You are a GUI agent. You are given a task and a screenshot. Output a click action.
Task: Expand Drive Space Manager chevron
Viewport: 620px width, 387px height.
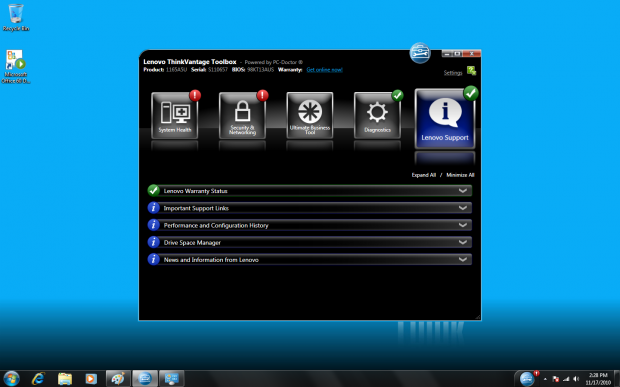click(x=463, y=242)
